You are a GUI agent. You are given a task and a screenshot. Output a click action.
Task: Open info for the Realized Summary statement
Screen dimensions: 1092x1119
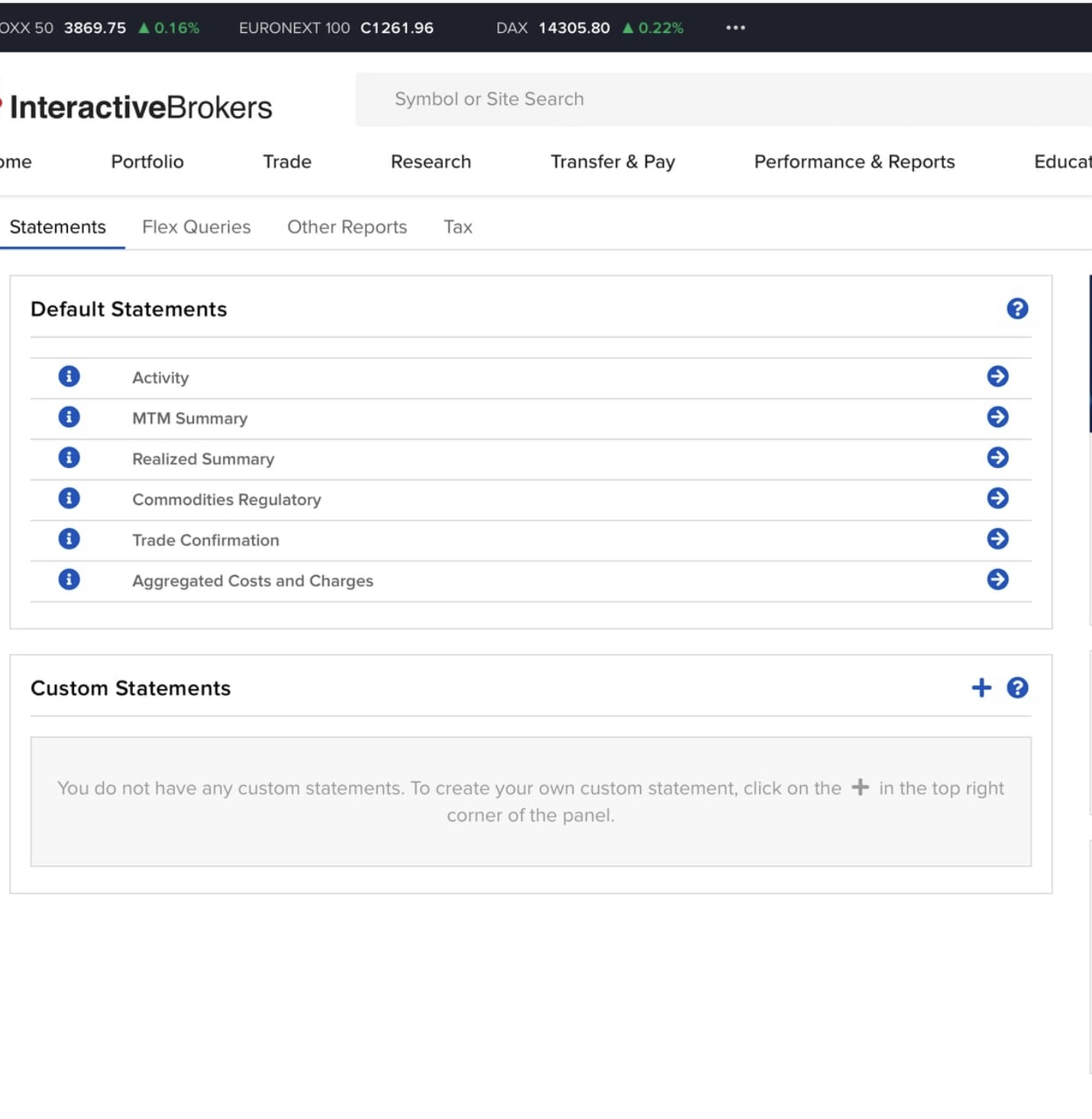pyautogui.click(x=69, y=458)
